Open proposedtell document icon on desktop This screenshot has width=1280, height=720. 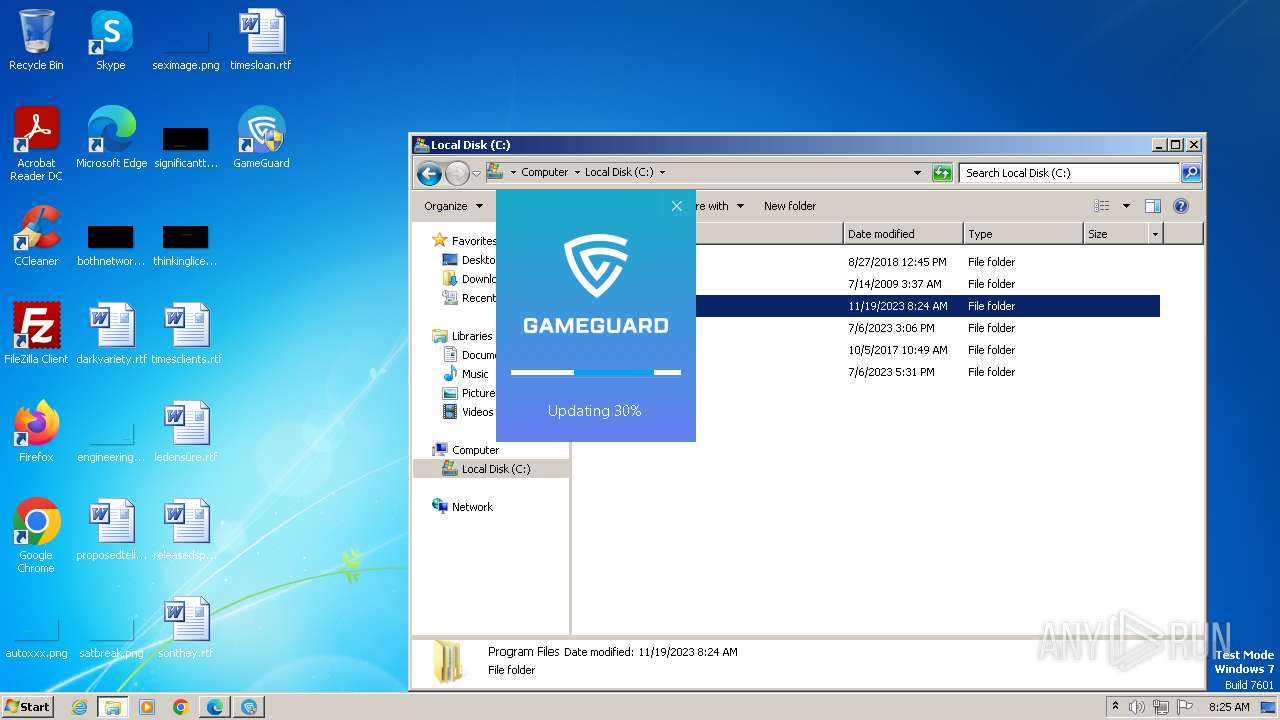pyautogui.click(x=111, y=530)
